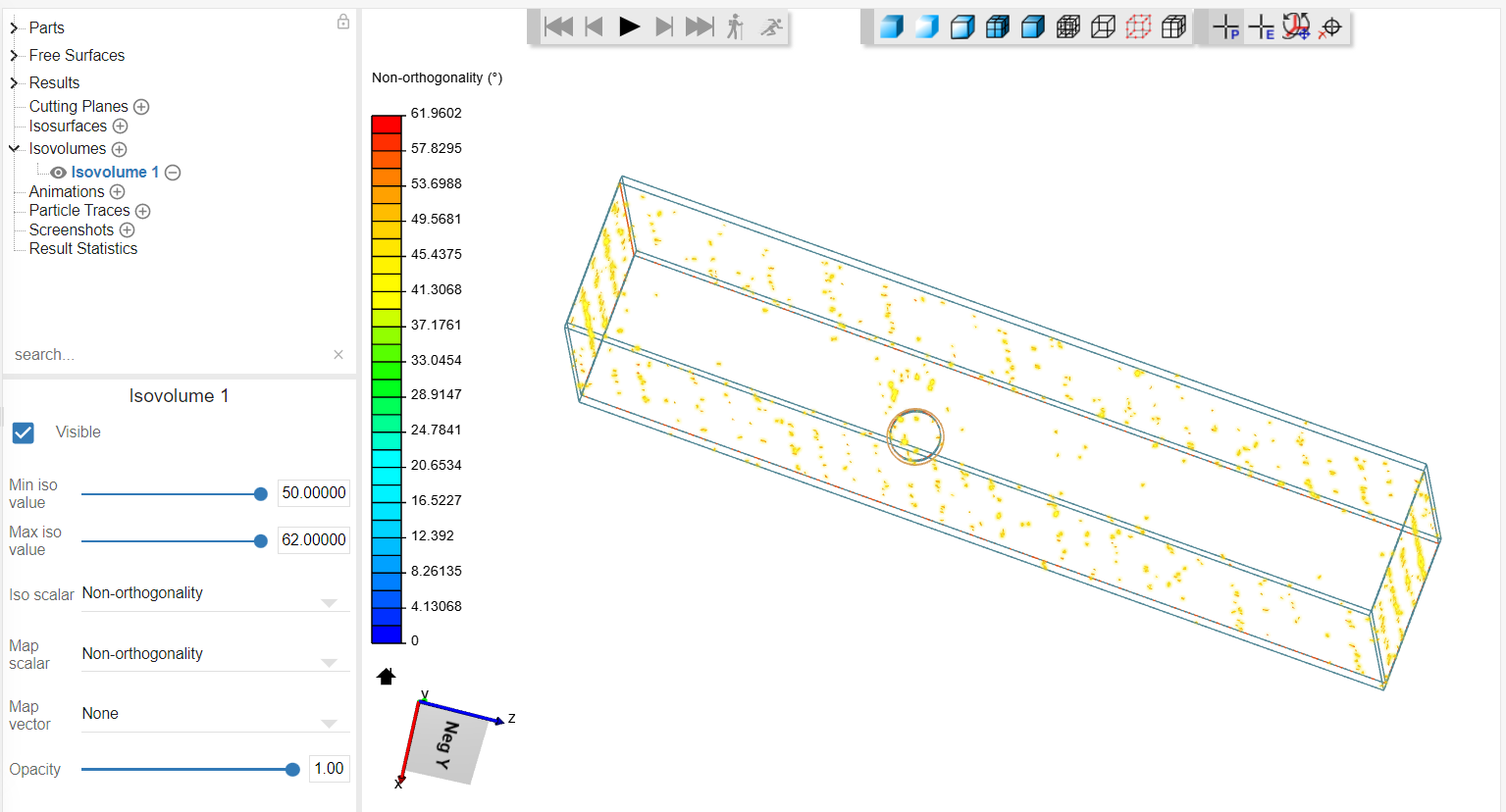Toggle Isovolume 1 eye visibility
The width and height of the screenshot is (1506, 812).
tap(59, 173)
